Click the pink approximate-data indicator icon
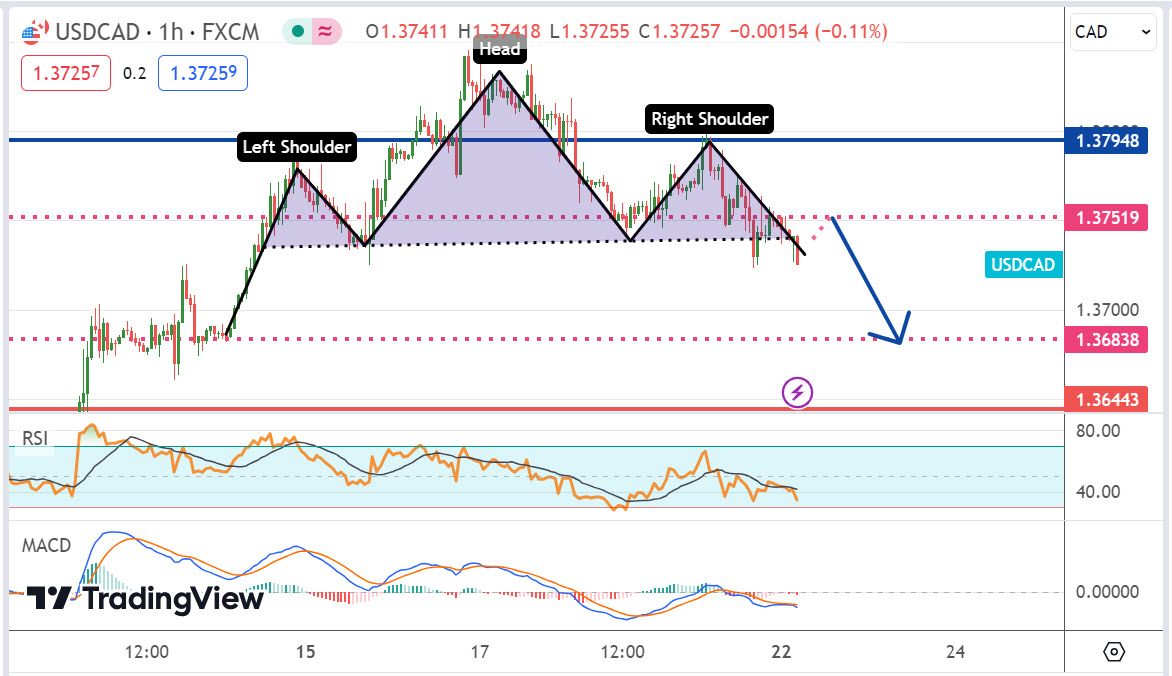Viewport: 1172px width, 676px height. coord(325,32)
